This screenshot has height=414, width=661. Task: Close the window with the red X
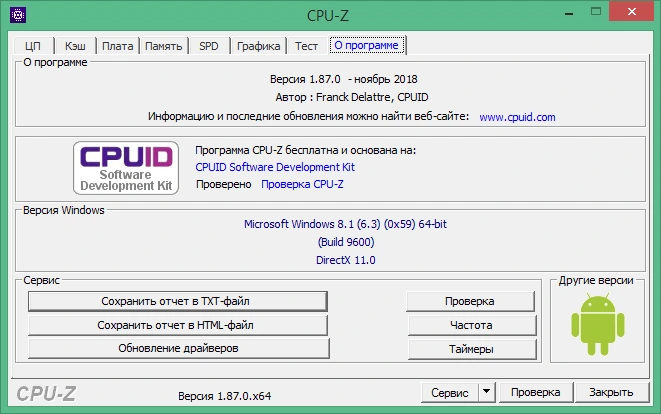point(631,11)
